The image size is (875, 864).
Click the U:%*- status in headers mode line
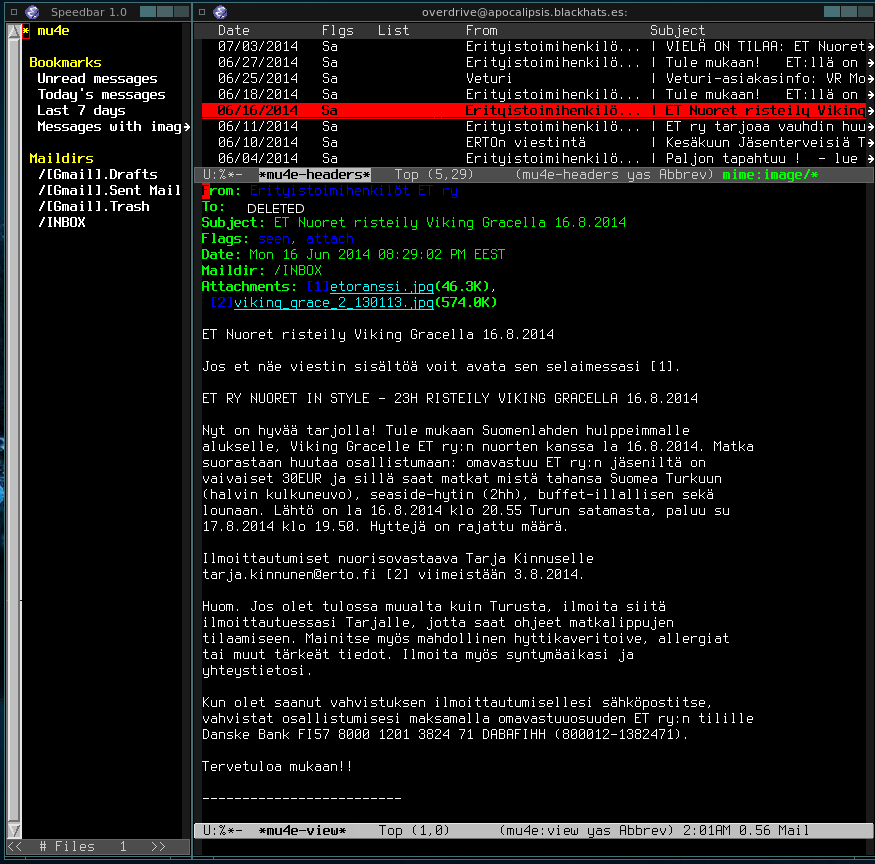[222, 175]
